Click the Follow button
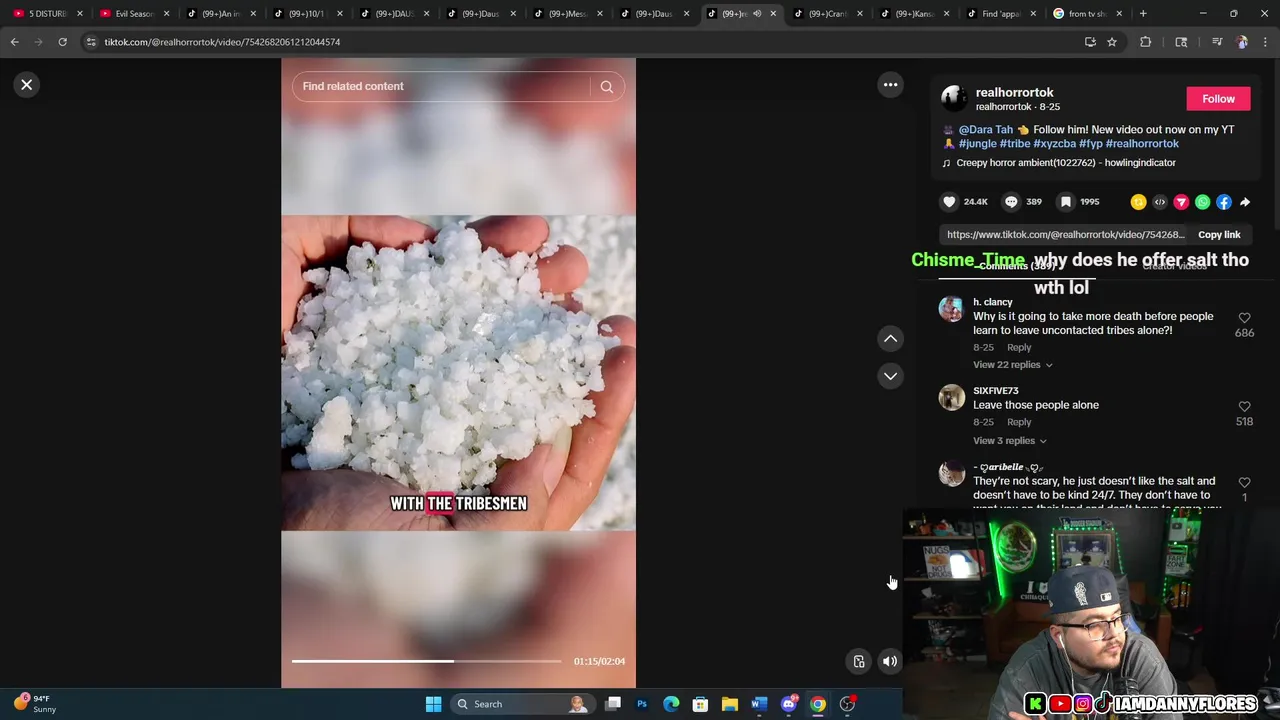This screenshot has height=720, width=1280. pyautogui.click(x=1218, y=99)
